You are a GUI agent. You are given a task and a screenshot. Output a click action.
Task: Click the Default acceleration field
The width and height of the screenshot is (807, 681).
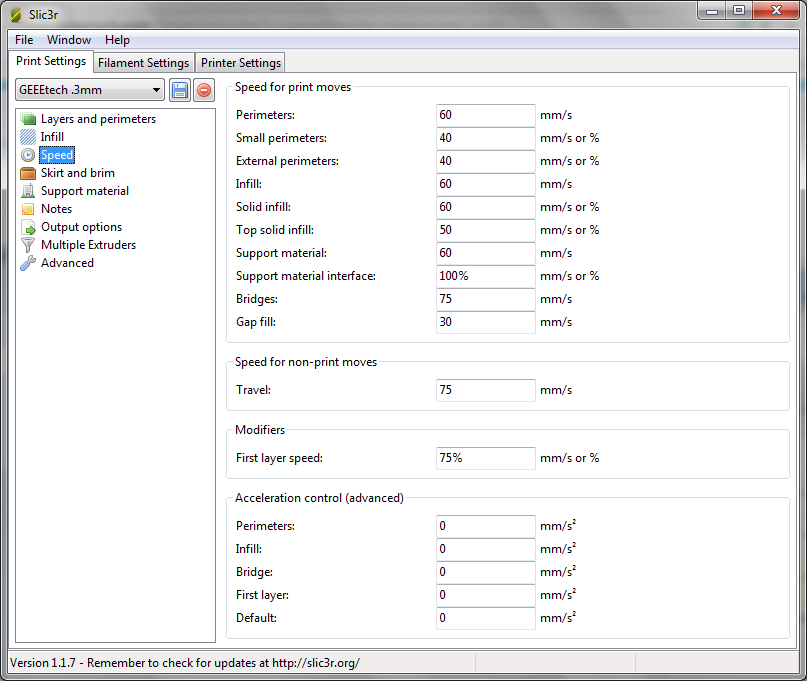pyautogui.click(x=485, y=618)
